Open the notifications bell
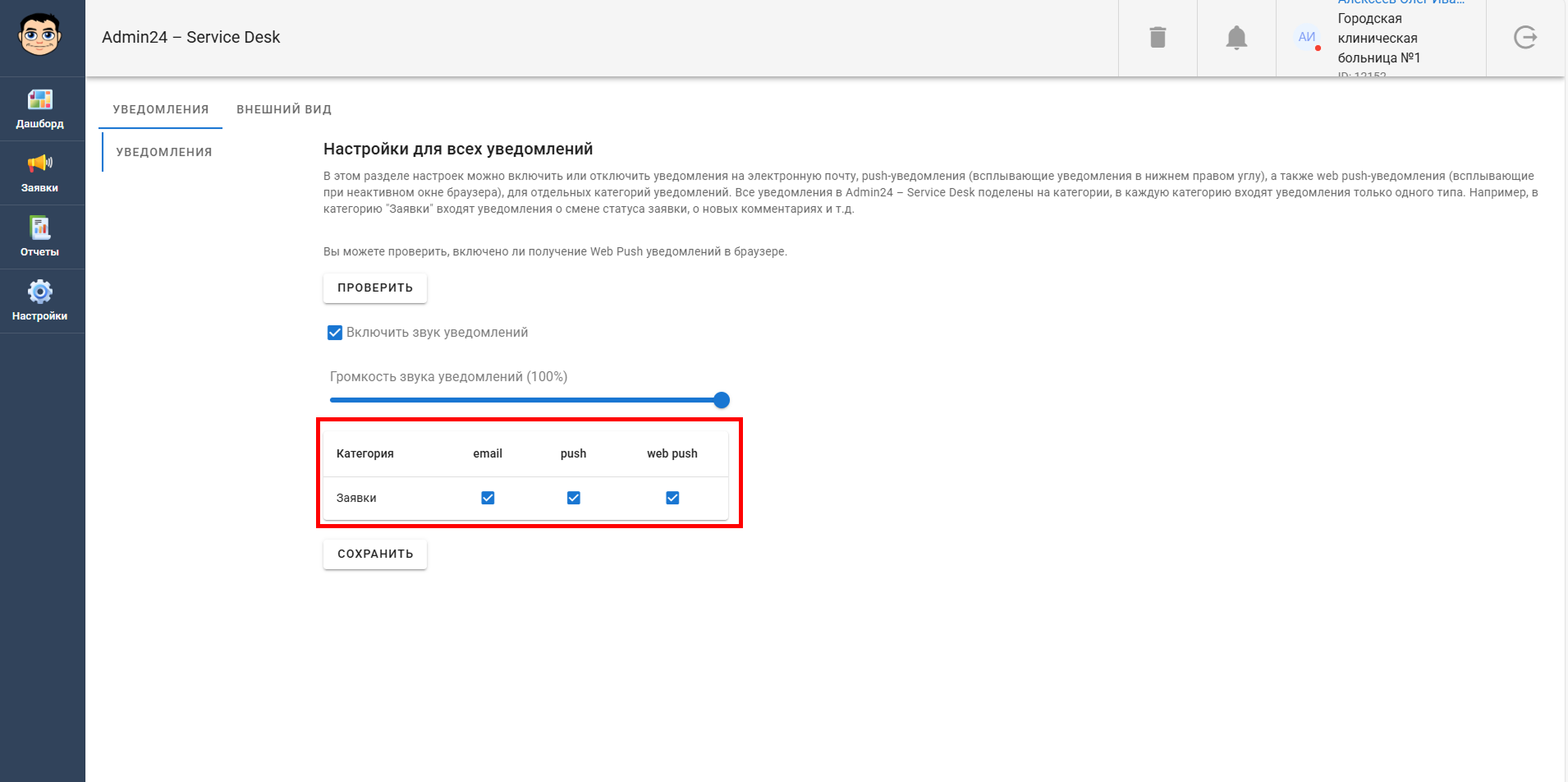Image resolution: width=1568 pixels, height=782 pixels. 1236,38
